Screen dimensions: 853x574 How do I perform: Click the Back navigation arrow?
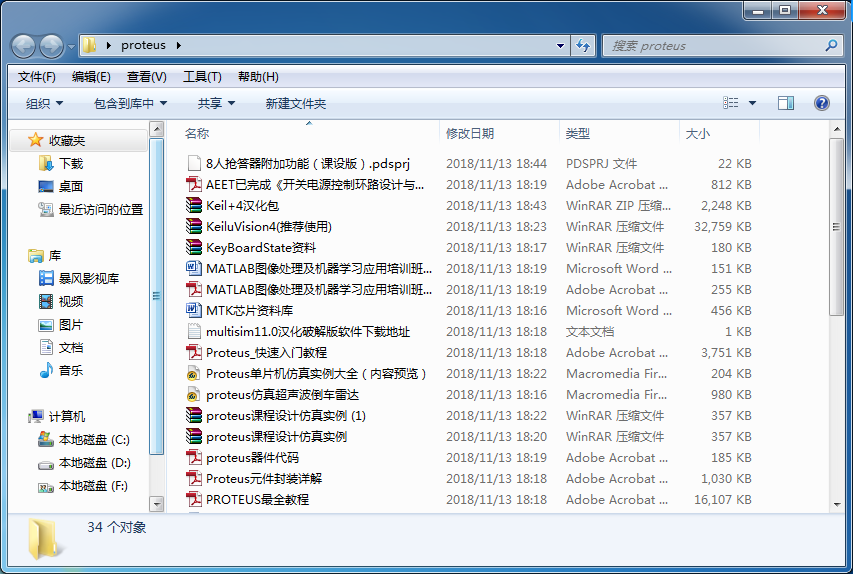23,46
